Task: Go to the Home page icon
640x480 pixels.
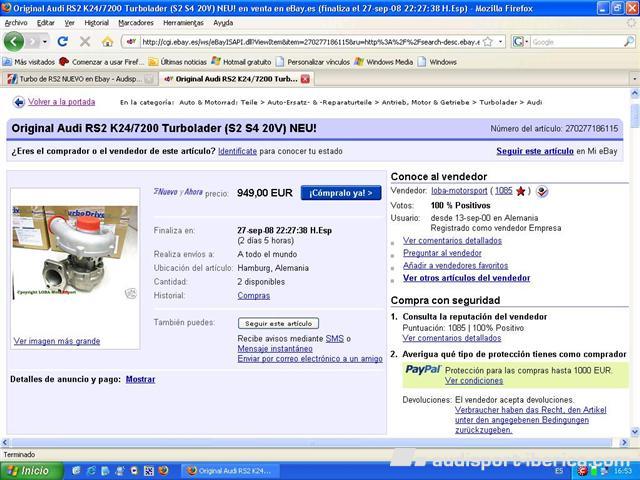Action: (x=107, y=41)
